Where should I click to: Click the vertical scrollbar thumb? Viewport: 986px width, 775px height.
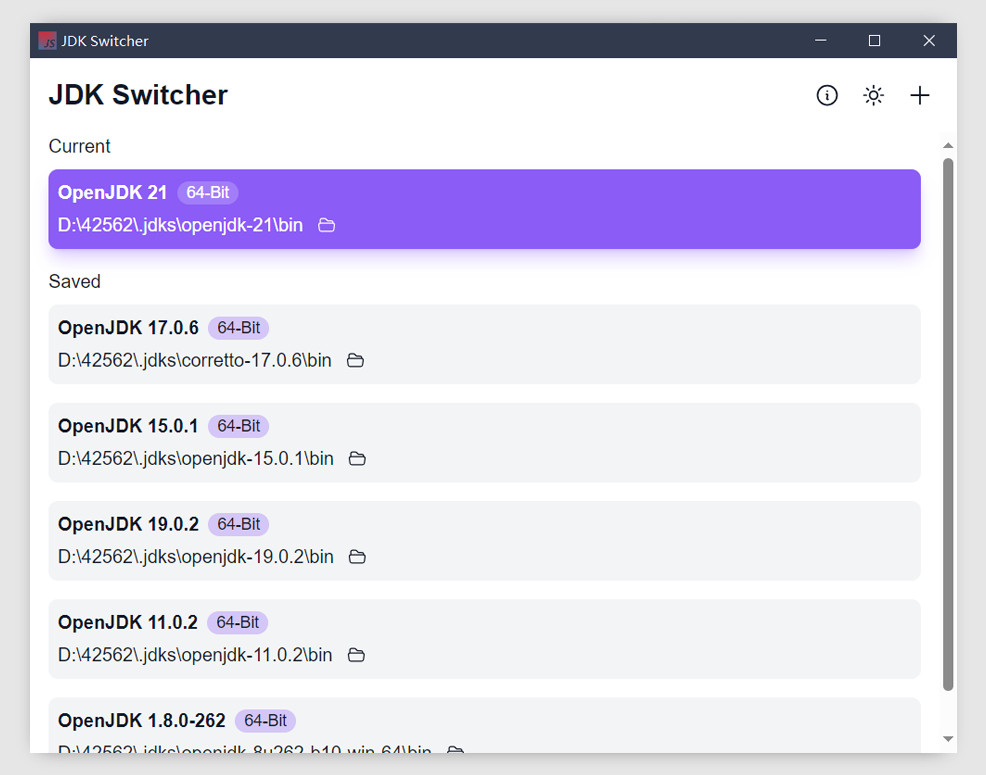tap(948, 425)
